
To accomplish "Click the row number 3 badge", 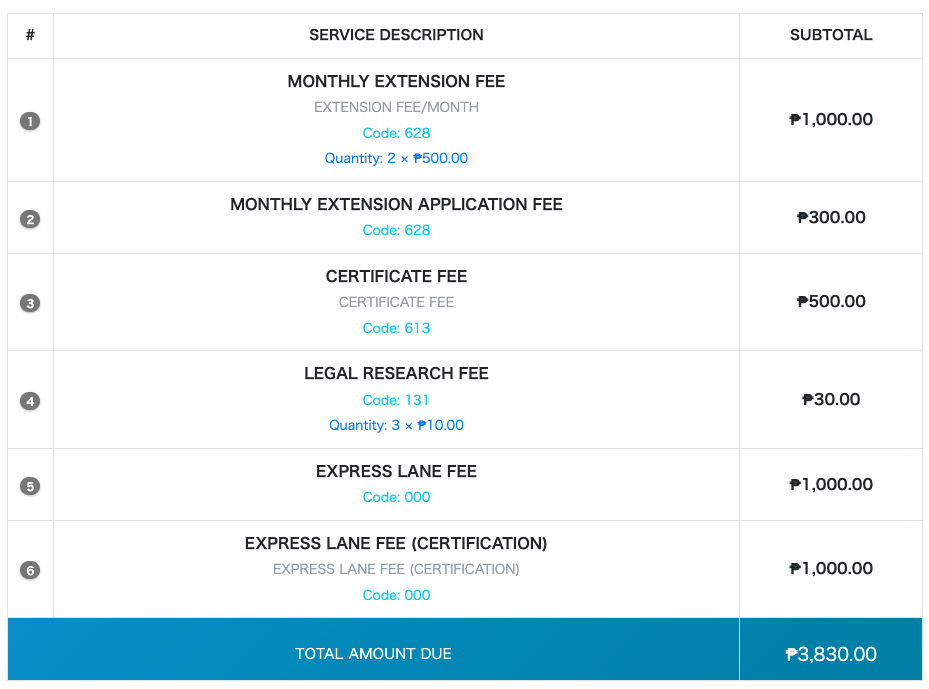I will click(x=30, y=302).
